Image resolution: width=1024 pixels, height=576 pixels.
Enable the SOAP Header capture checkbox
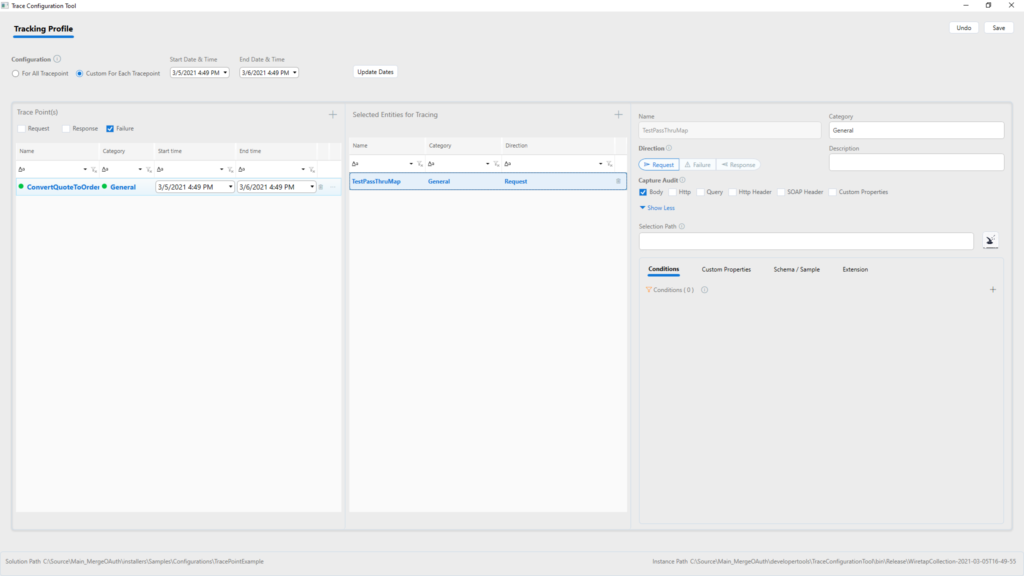(781, 192)
